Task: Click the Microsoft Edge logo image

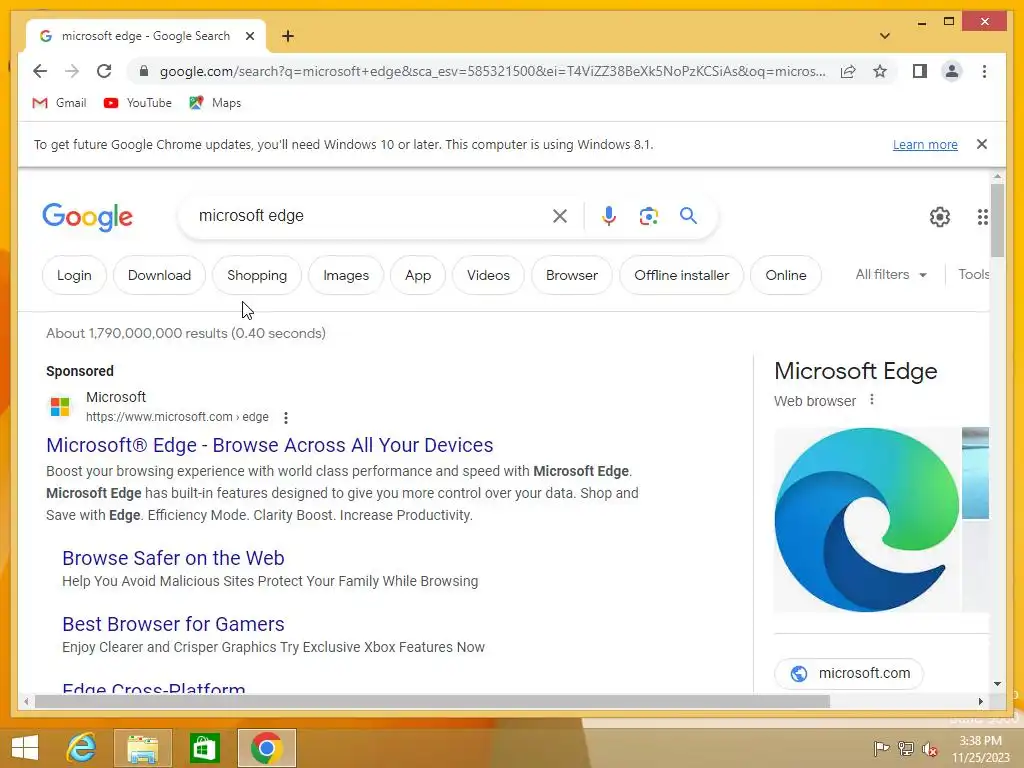Action: coord(867,520)
